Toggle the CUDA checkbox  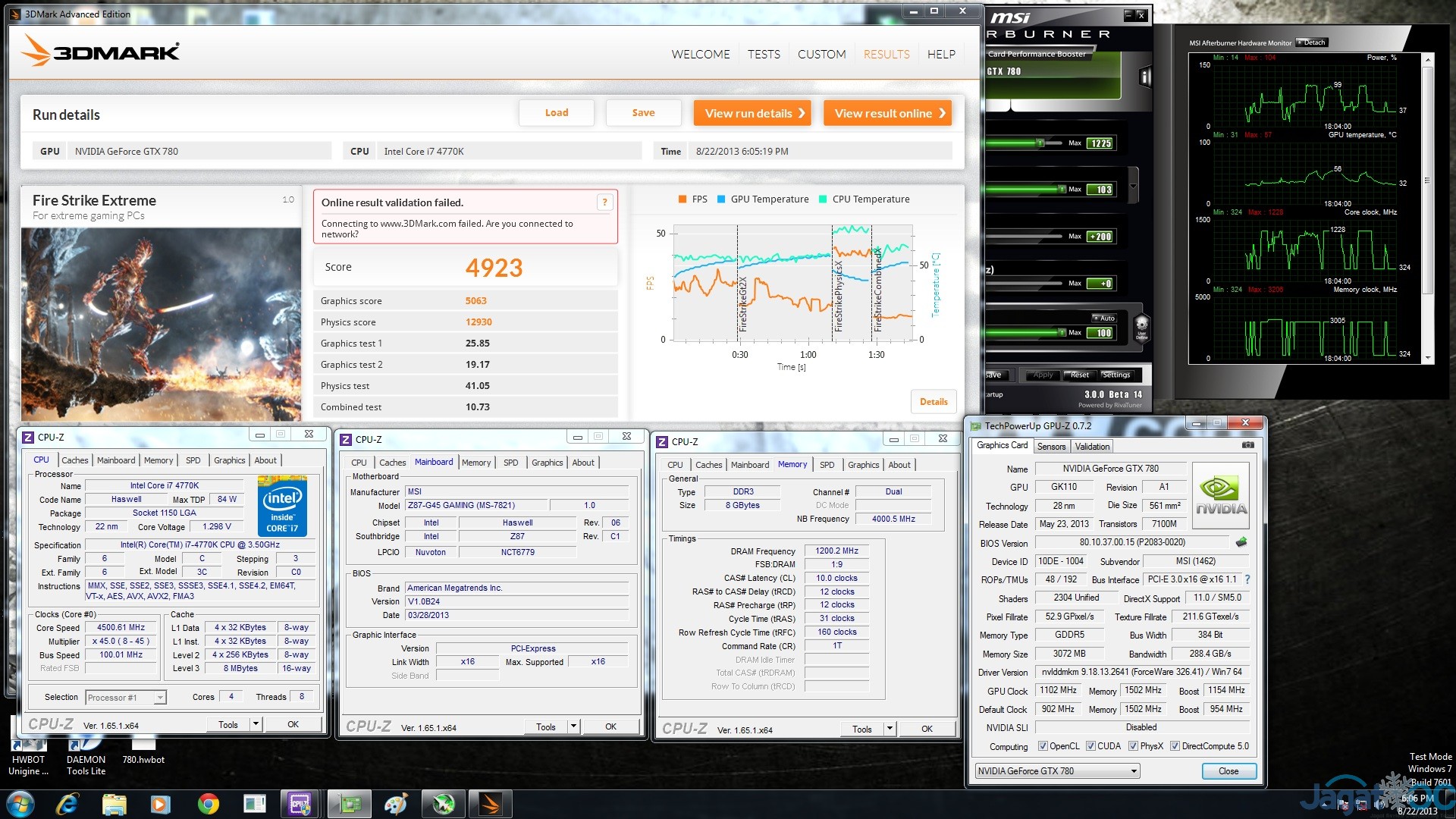pyautogui.click(x=1090, y=746)
